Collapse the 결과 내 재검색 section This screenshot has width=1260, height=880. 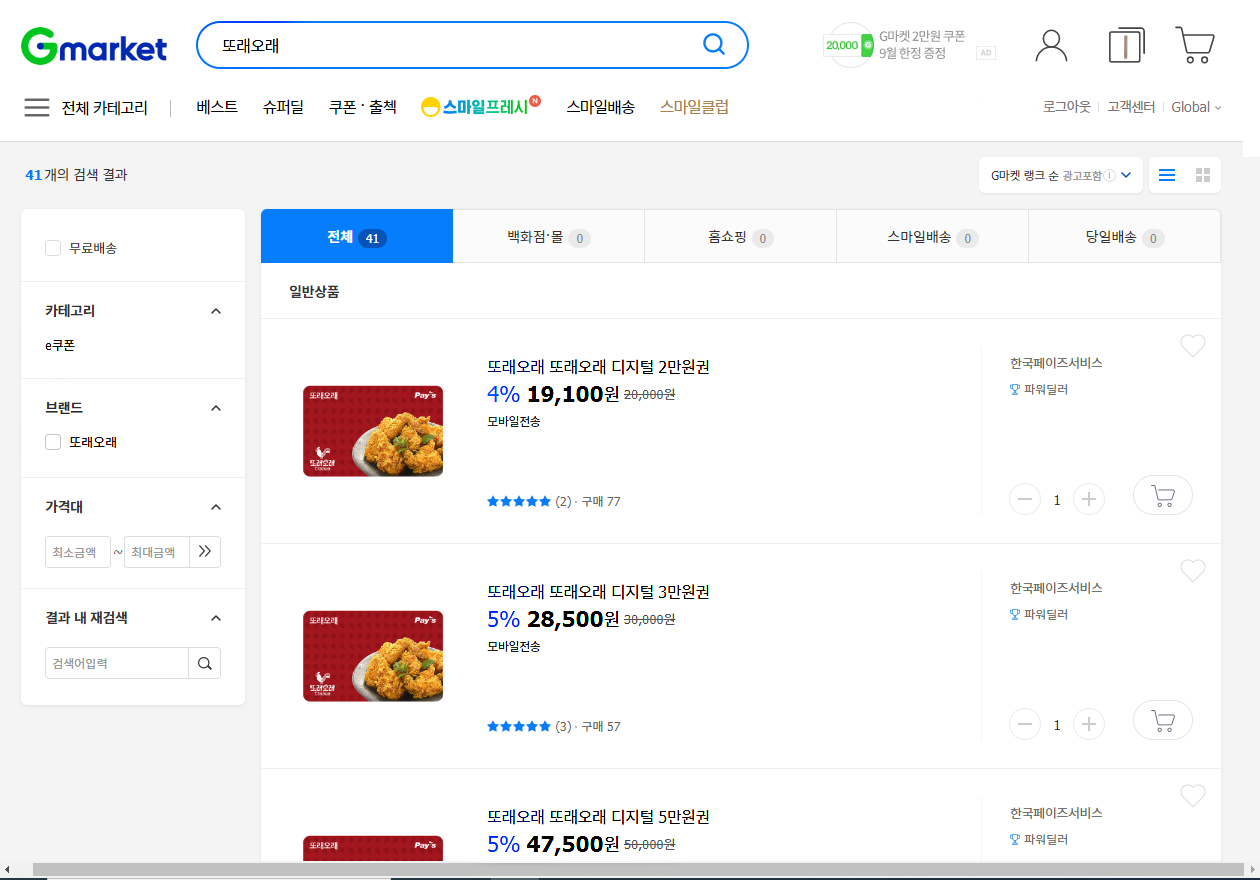(215, 618)
